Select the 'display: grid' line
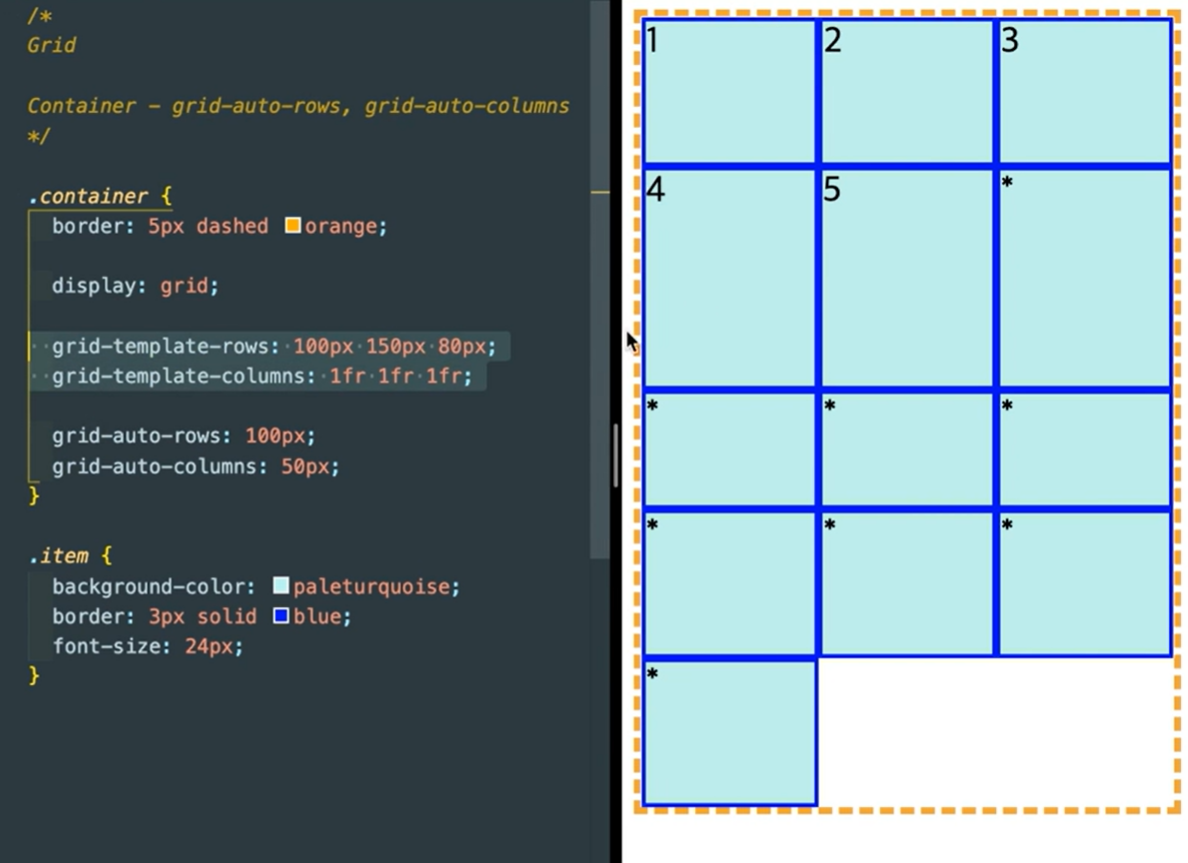1188x863 pixels. 134,286
